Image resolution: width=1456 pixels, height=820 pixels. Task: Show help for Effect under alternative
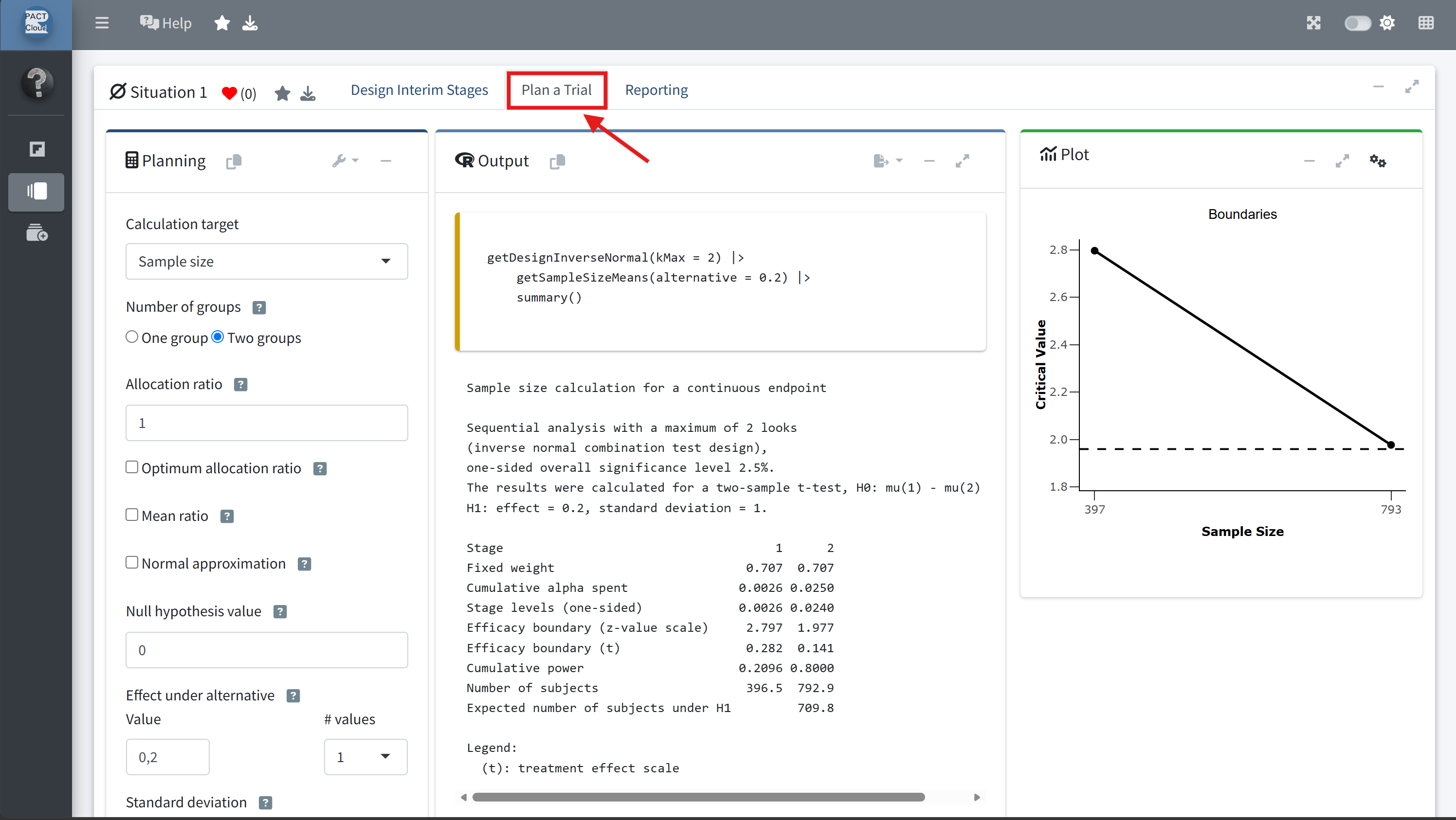point(293,696)
